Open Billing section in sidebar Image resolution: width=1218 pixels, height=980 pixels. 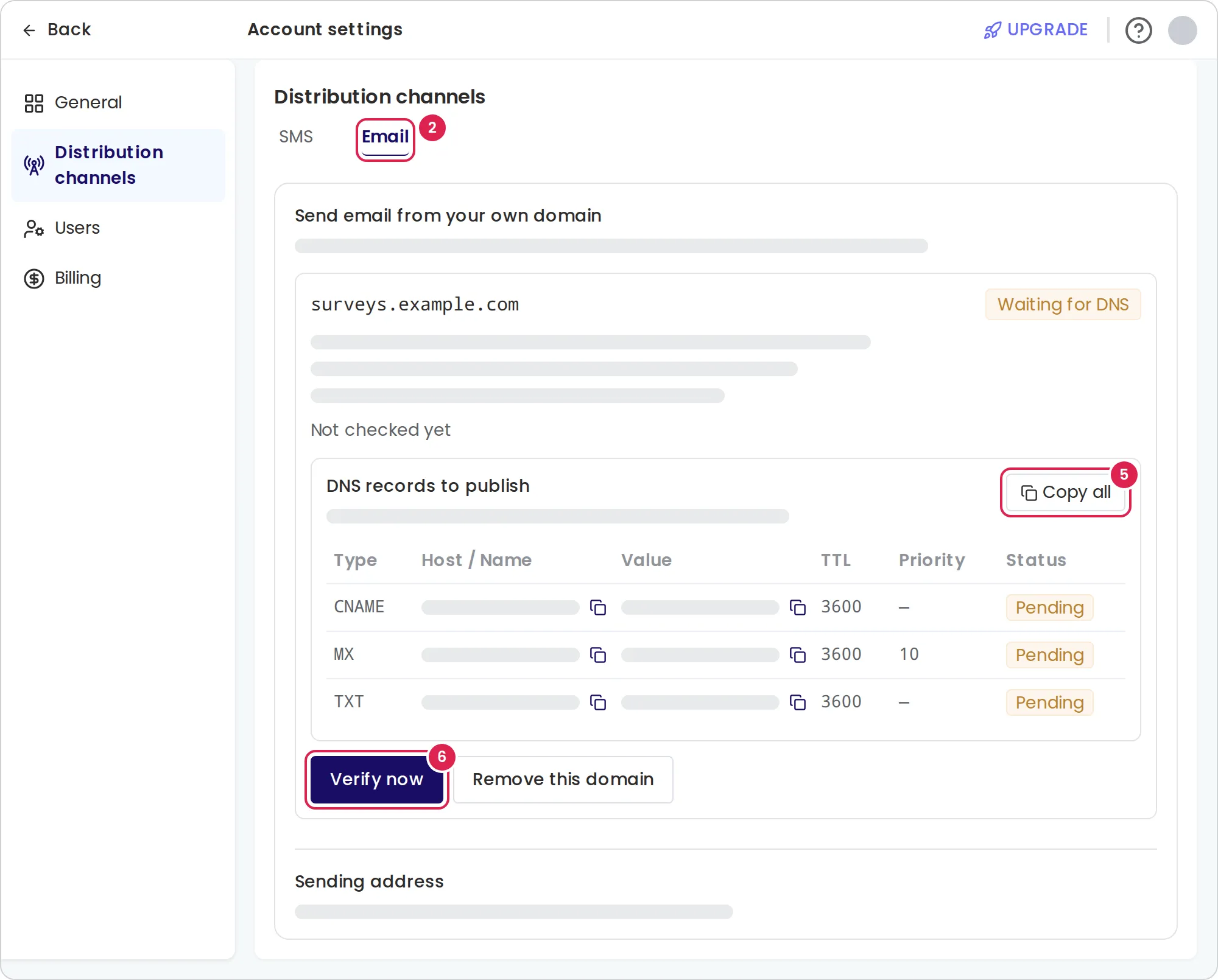[x=118, y=278]
